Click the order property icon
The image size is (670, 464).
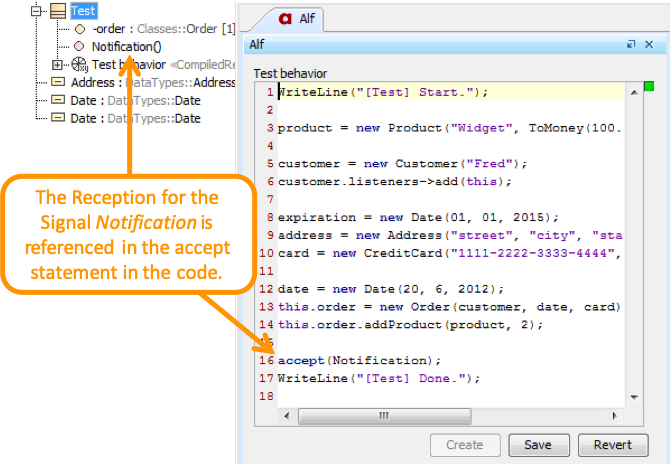80,29
